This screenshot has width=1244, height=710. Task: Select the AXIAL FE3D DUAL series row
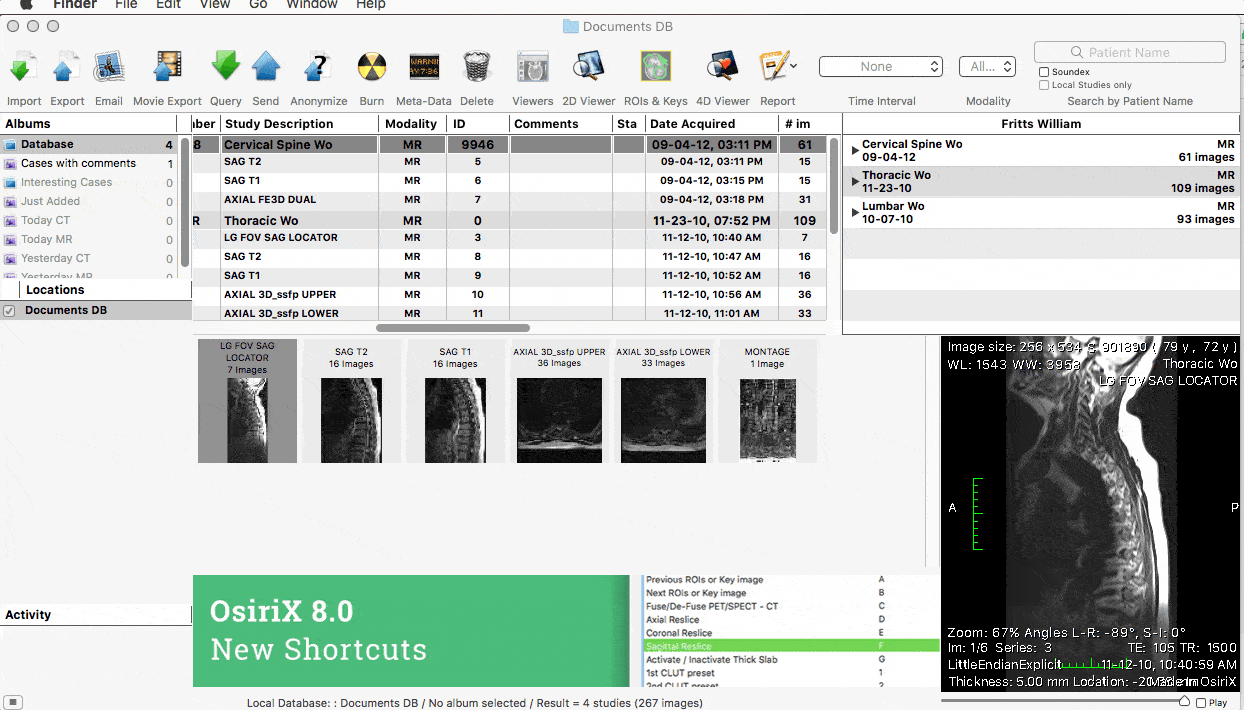point(509,200)
